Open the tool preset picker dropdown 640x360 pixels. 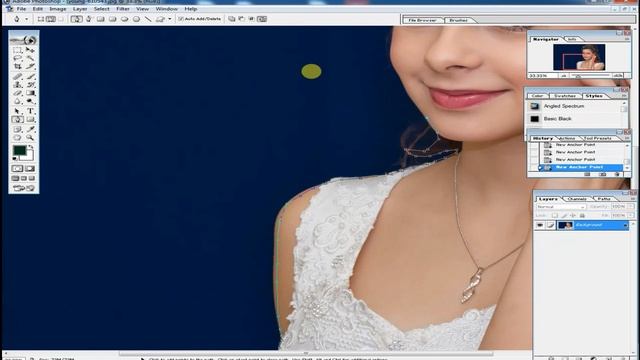[27, 19]
